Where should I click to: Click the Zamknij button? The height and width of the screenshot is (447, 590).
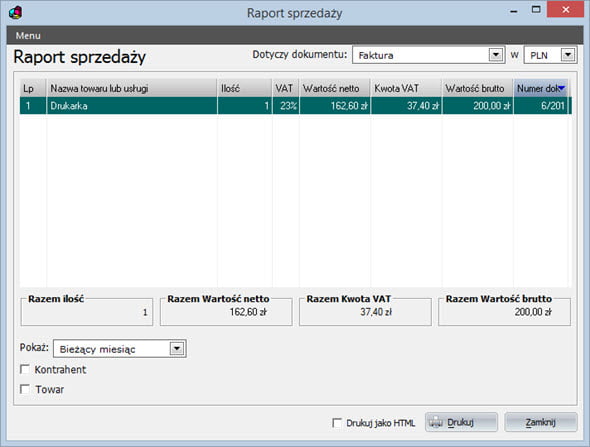(541, 422)
